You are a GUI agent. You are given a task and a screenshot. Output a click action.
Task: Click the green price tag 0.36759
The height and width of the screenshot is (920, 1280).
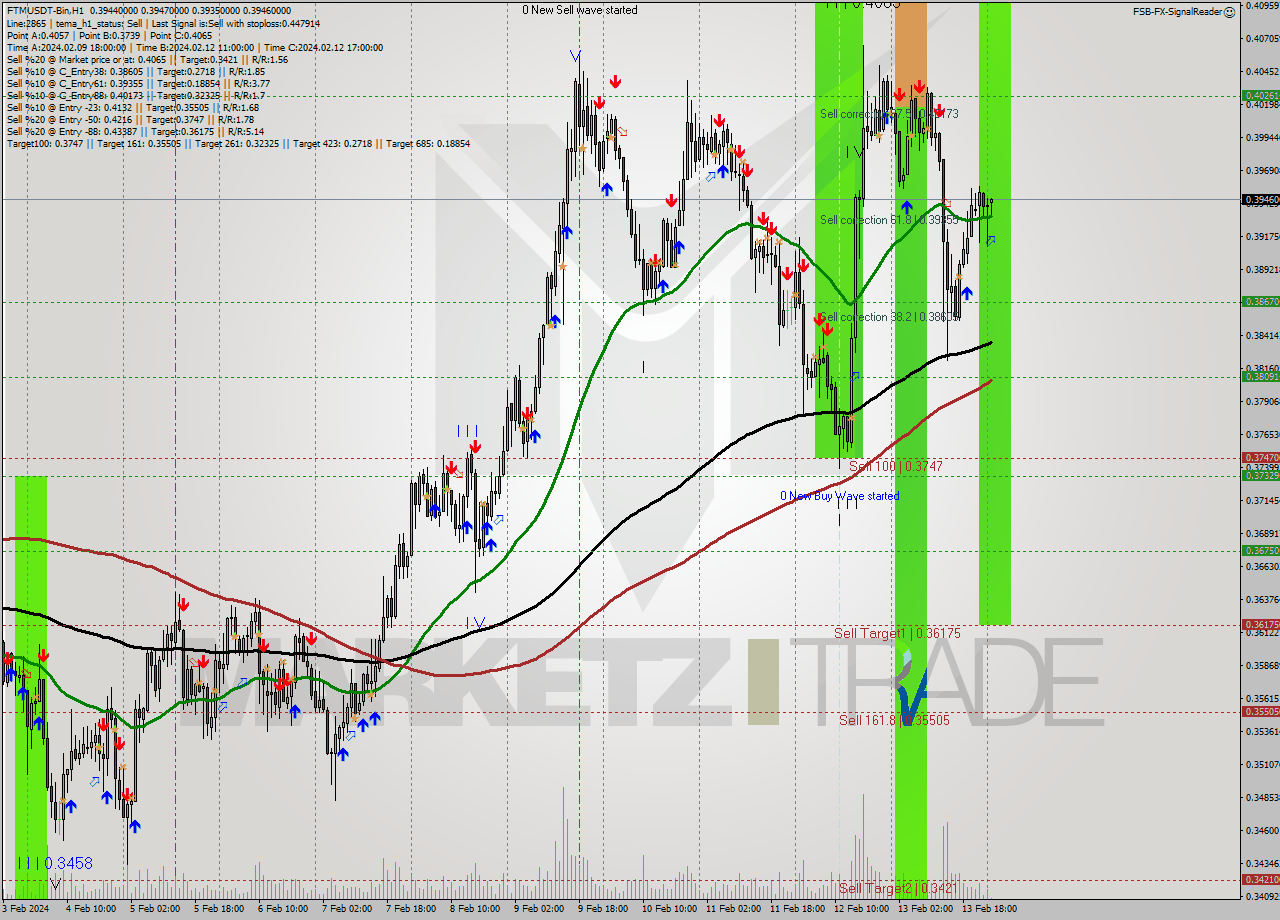1261,551
